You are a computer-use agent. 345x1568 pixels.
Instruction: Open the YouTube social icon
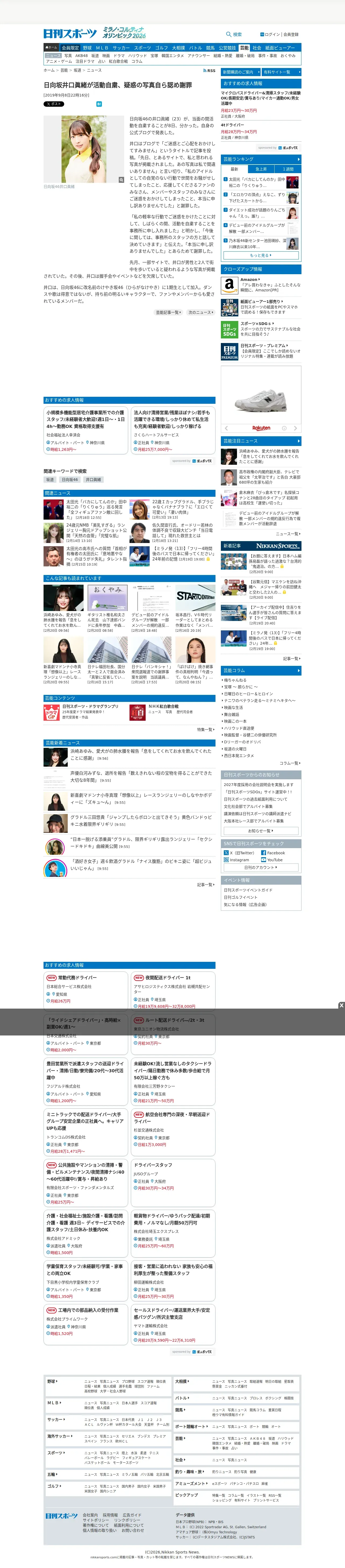click(264, 860)
